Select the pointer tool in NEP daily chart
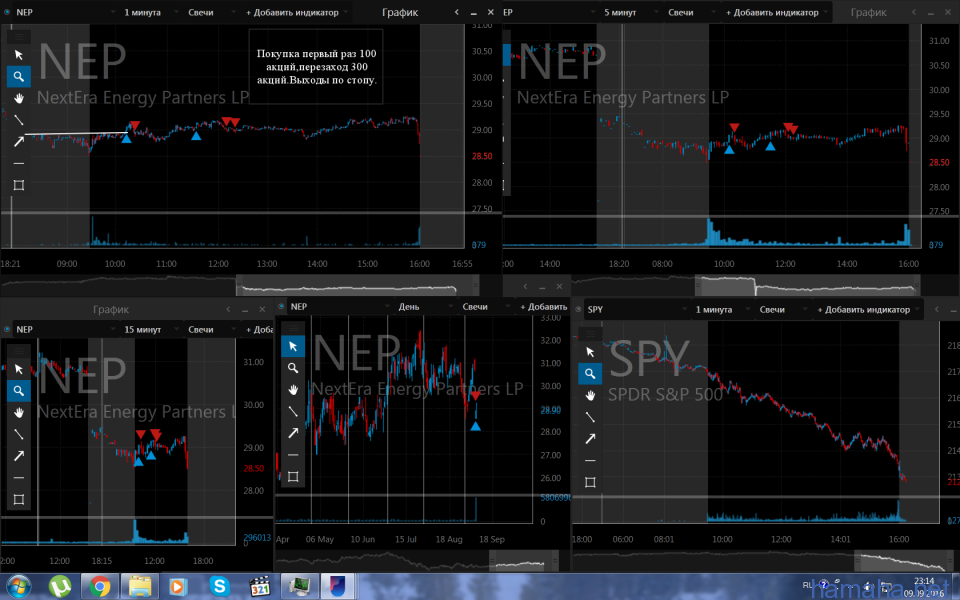The width and height of the screenshot is (960, 600). (x=293, y=346)
